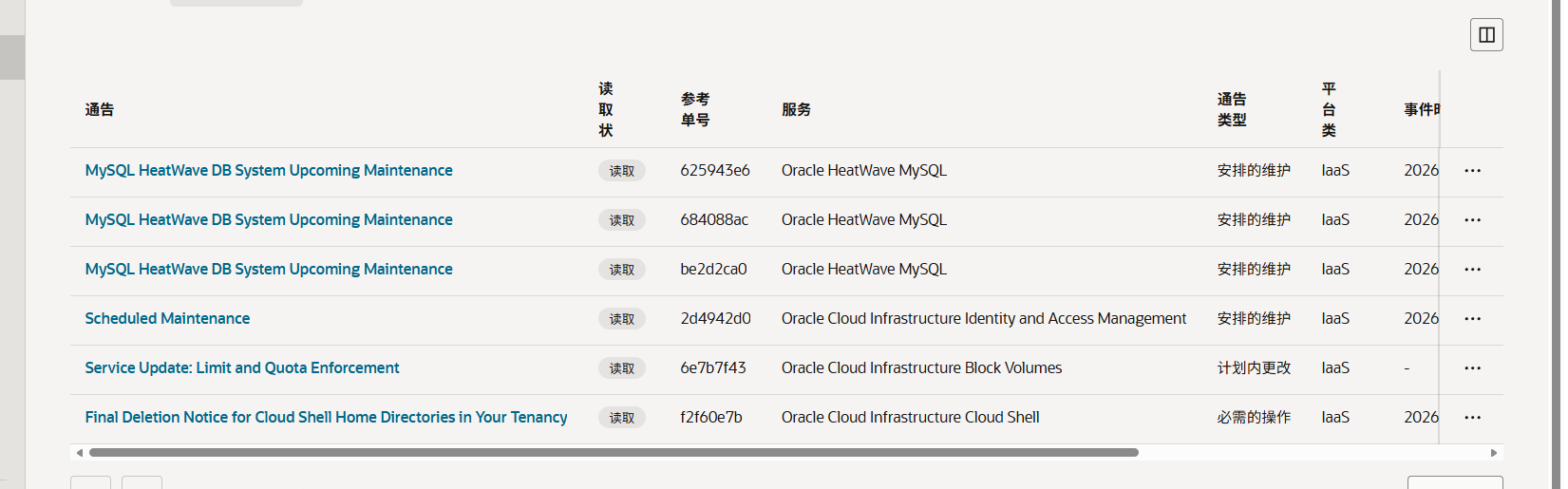
Task: Click the 读取 badge in be2d2ca0 row
Action: (x=622, y=270)
